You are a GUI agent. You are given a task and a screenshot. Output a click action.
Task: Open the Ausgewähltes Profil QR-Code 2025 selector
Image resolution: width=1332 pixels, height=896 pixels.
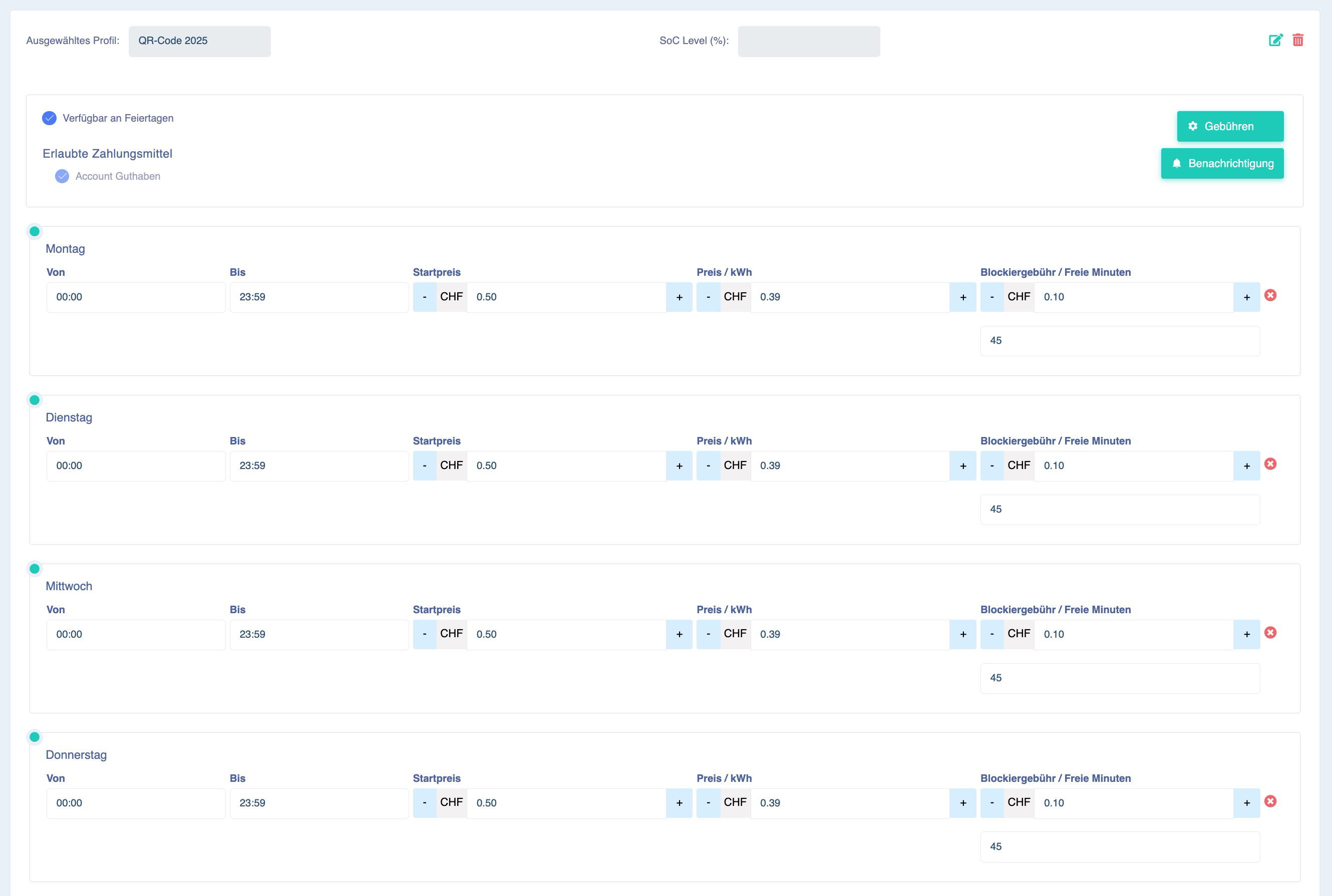(x=199, y=41)
